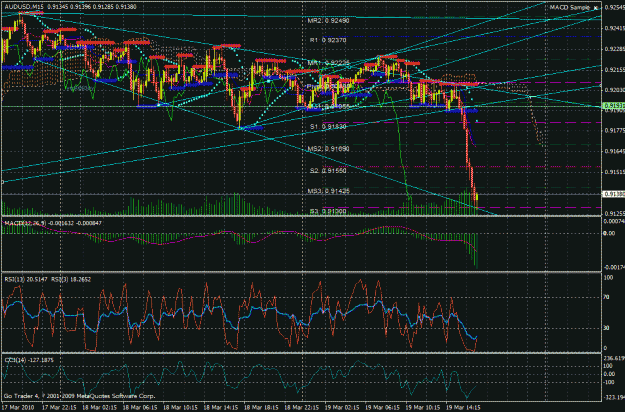Click the 18 Mar 18:15 time label
This screenshot has height=412, width=625.
coord(261,408)
